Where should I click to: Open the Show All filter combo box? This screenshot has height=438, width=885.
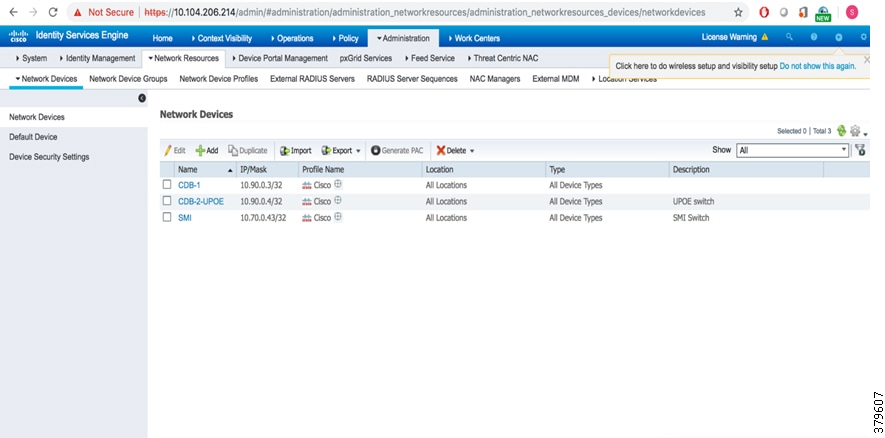[x=792, y=150]
